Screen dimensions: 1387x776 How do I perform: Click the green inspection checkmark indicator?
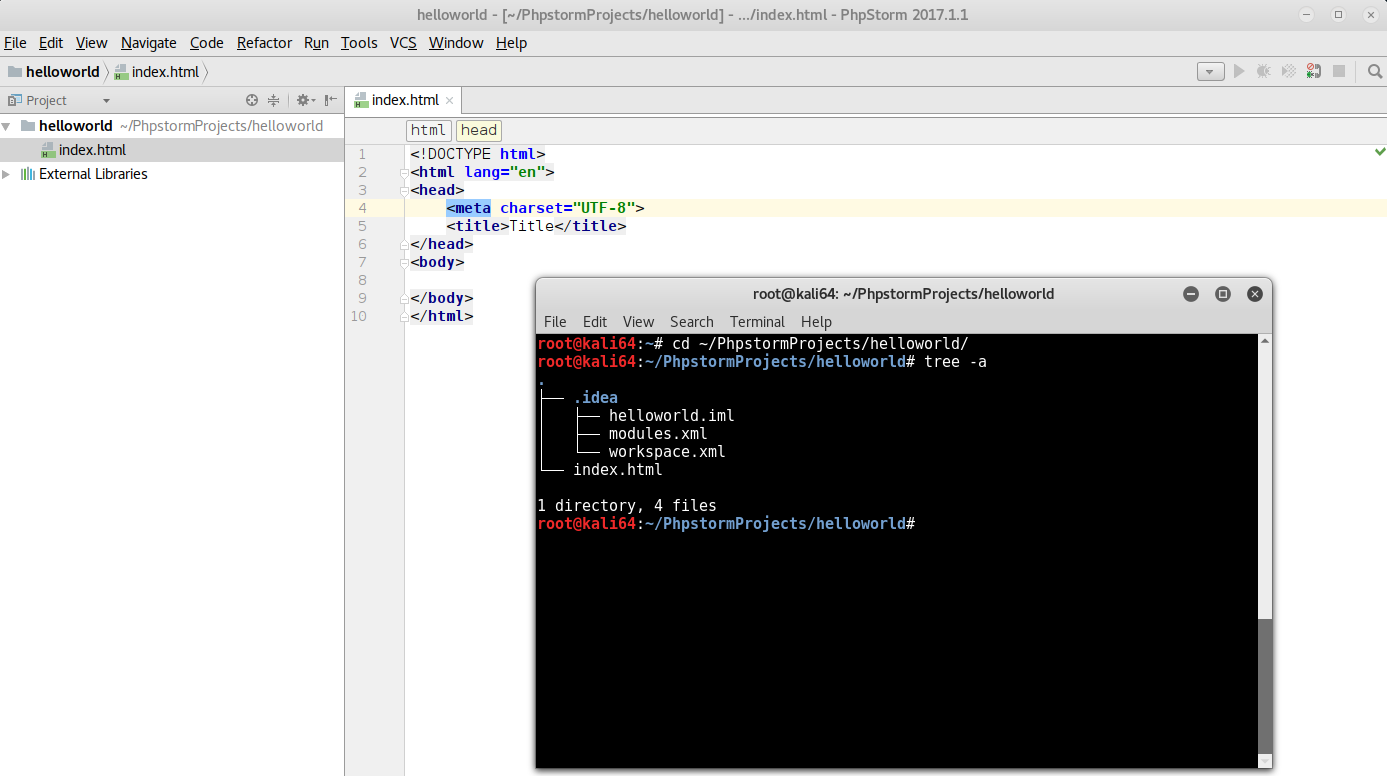click(x=1380, y=152)
